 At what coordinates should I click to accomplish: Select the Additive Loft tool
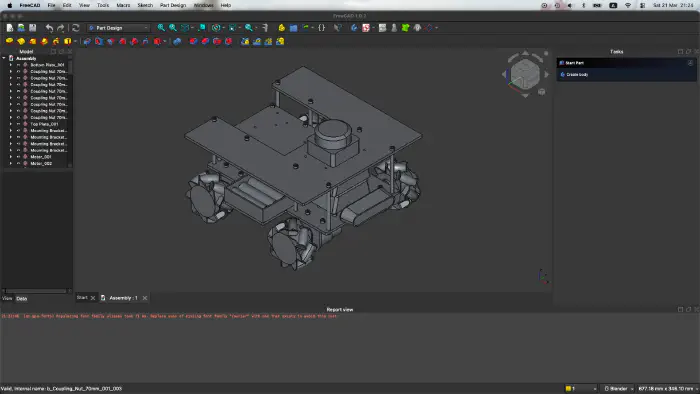click(33, 41)
